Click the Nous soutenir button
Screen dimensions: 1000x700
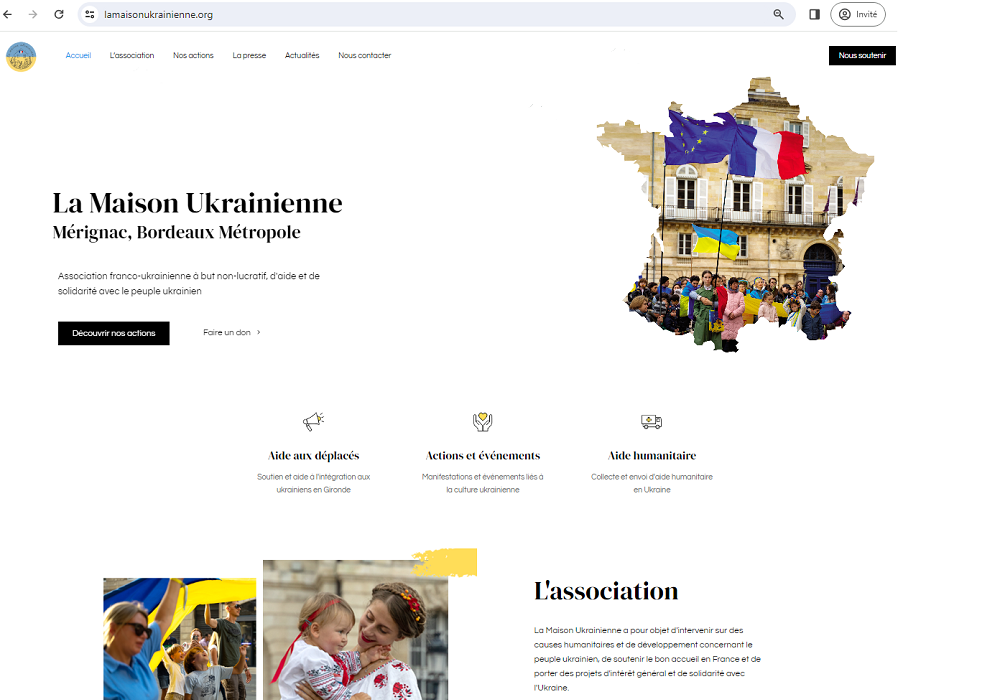coord(862,55)
